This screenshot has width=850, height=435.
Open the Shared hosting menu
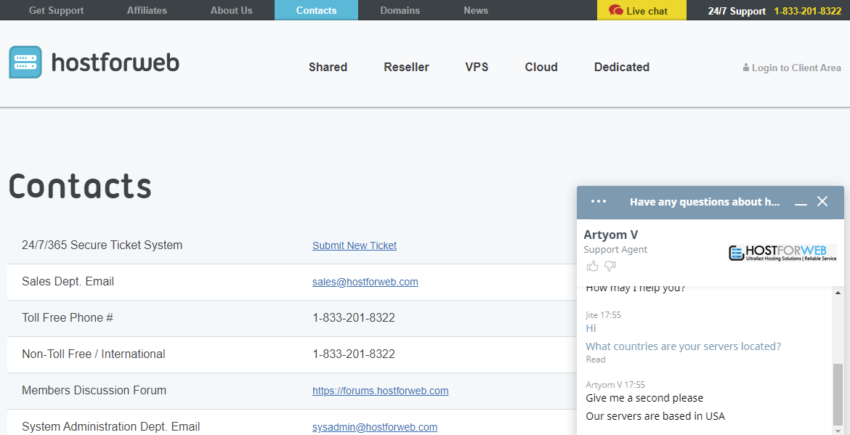pos(328,67)
